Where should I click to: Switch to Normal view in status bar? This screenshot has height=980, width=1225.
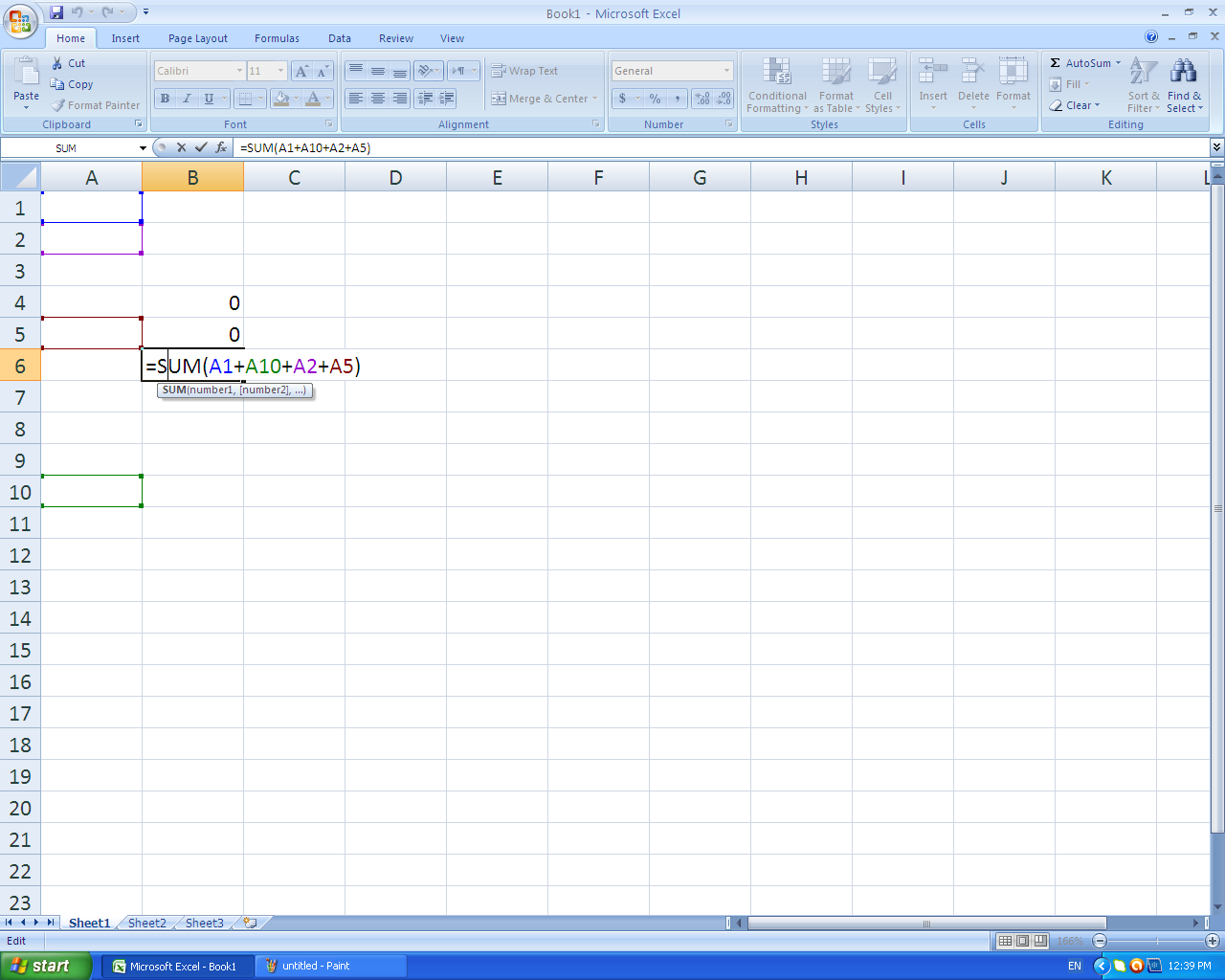tap(1005, 941)
